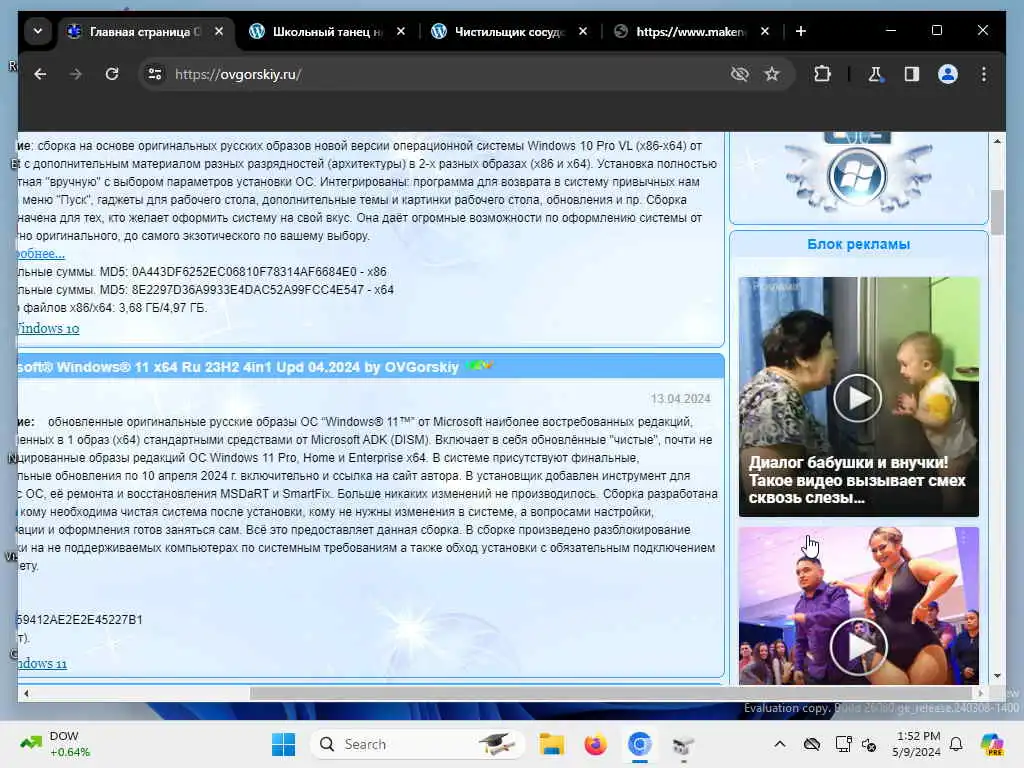The image size is (1024, 768).
Task: Open the user profile avatar
Action: click(x=948, y=74)
